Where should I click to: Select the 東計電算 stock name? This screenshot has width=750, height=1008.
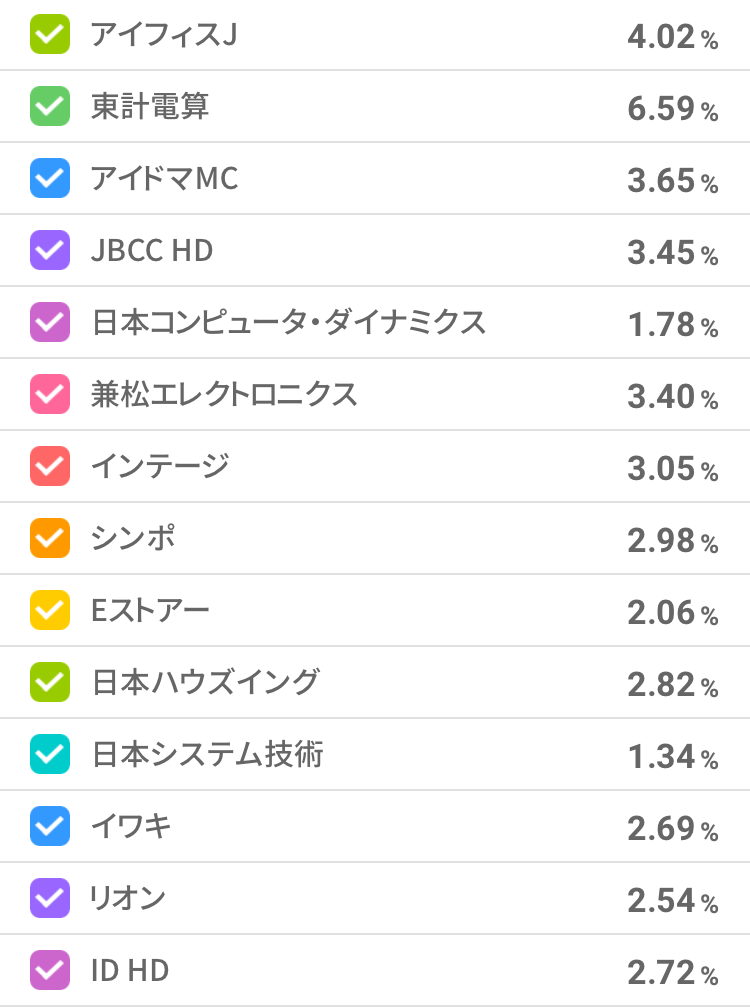click(x=150, y=107)
